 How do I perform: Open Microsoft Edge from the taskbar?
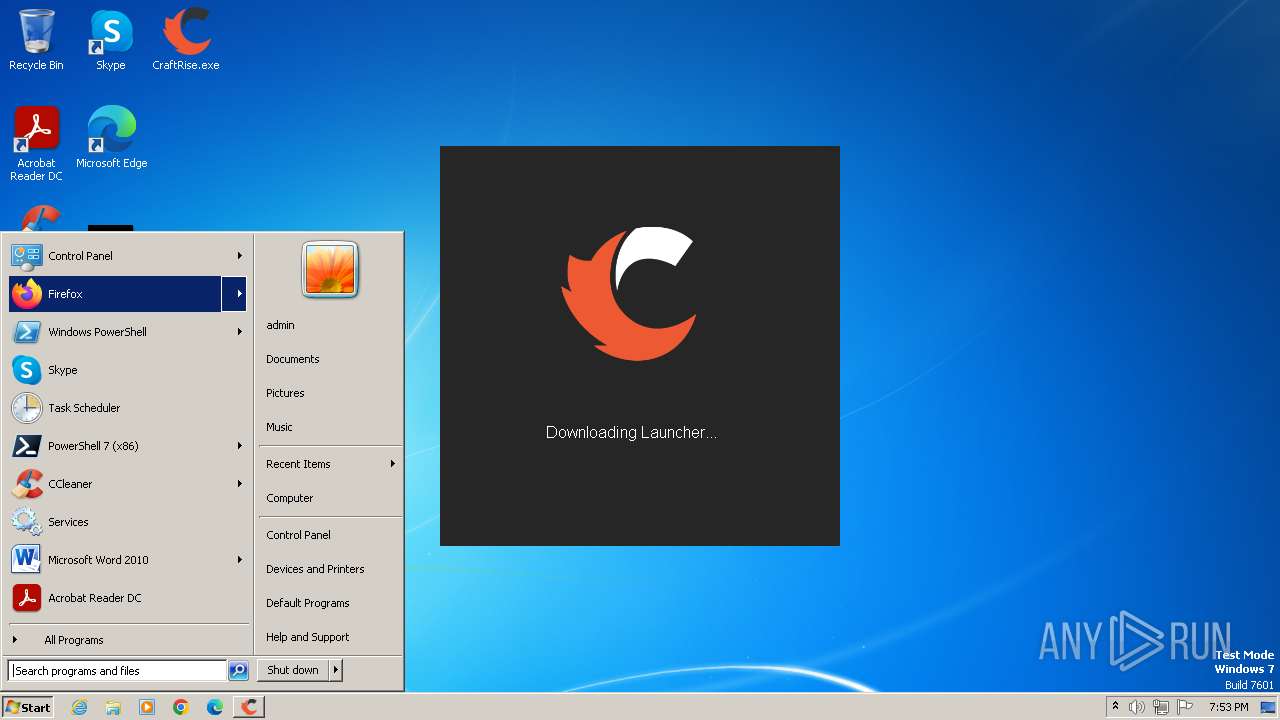coord(215,707)
